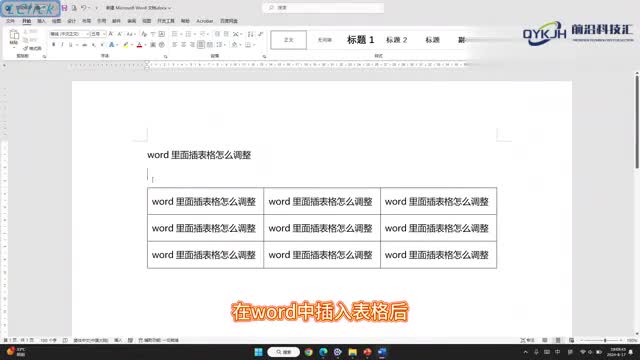Open Chrome from the taskbar
Image resolution: width=640 pixels, height=360 pixels.
click(x=309, y=352)
